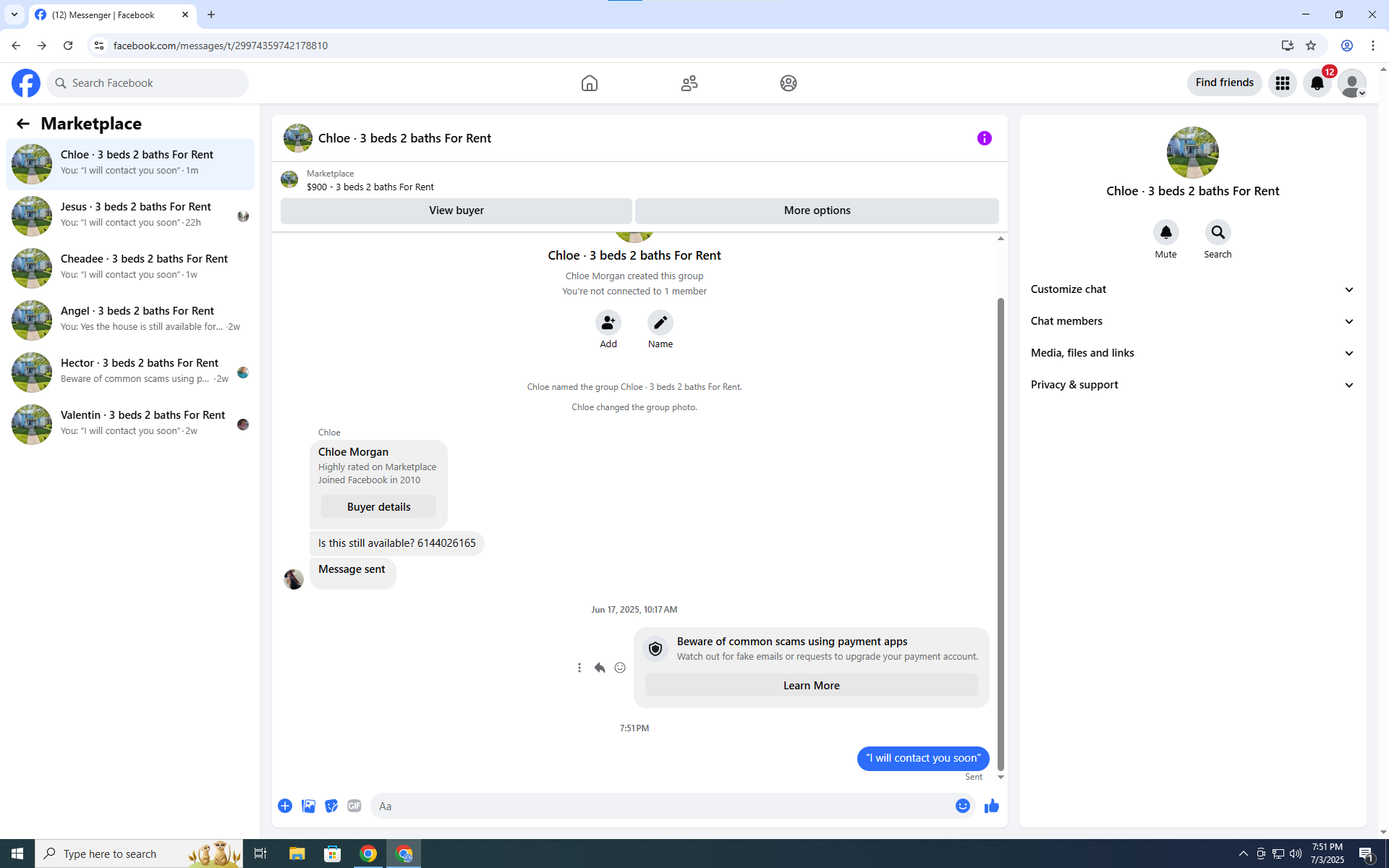
Task: Send a thumbs-up like
Action: click(991, 806)
